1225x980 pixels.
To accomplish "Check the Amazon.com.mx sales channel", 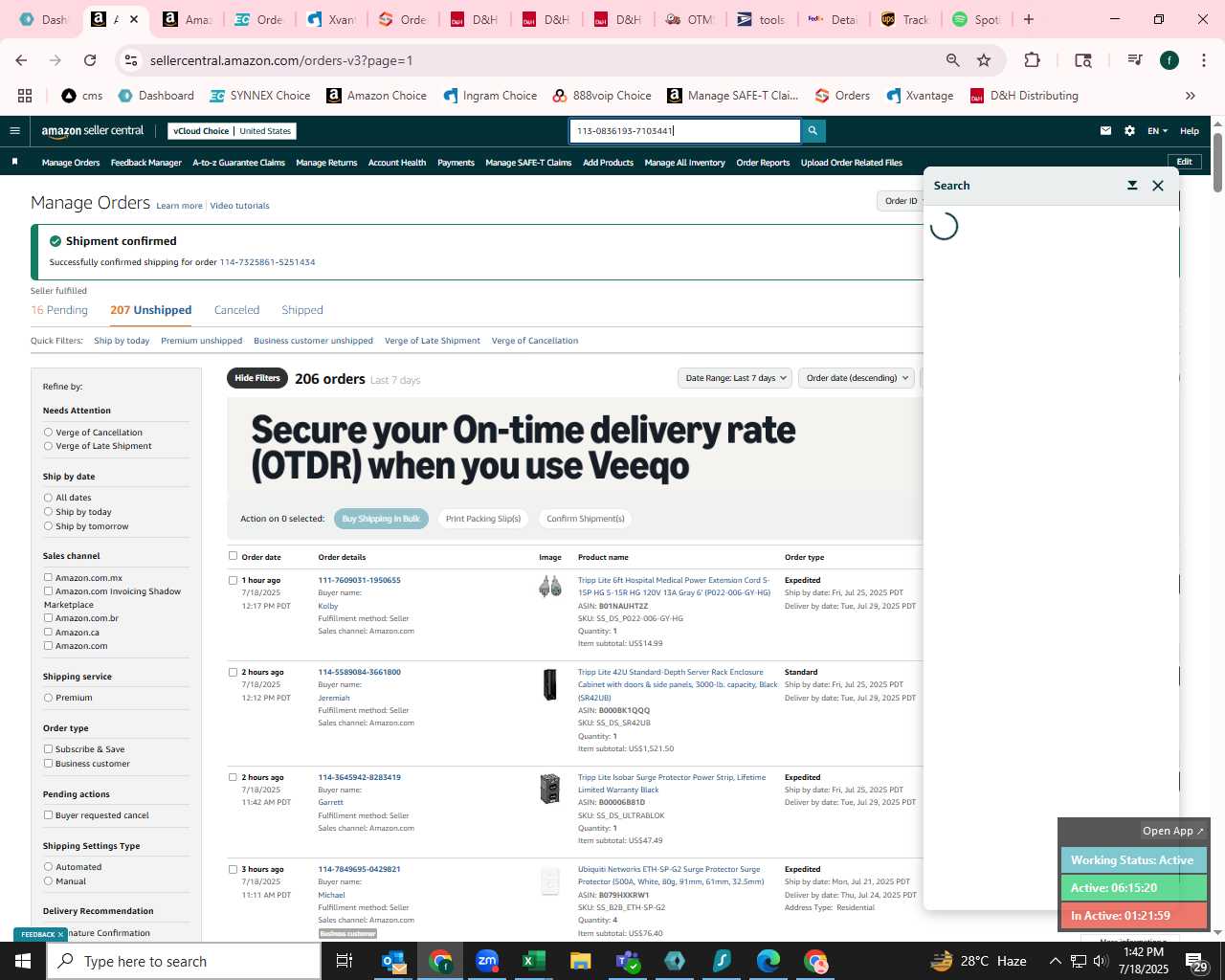I will click(48, 577).
